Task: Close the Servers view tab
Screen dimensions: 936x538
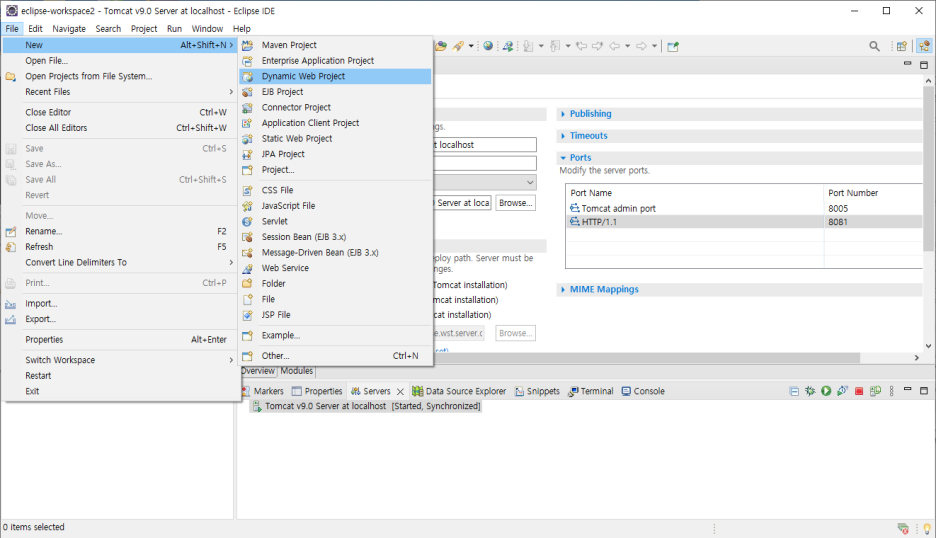Action: [x=400, y=392]
